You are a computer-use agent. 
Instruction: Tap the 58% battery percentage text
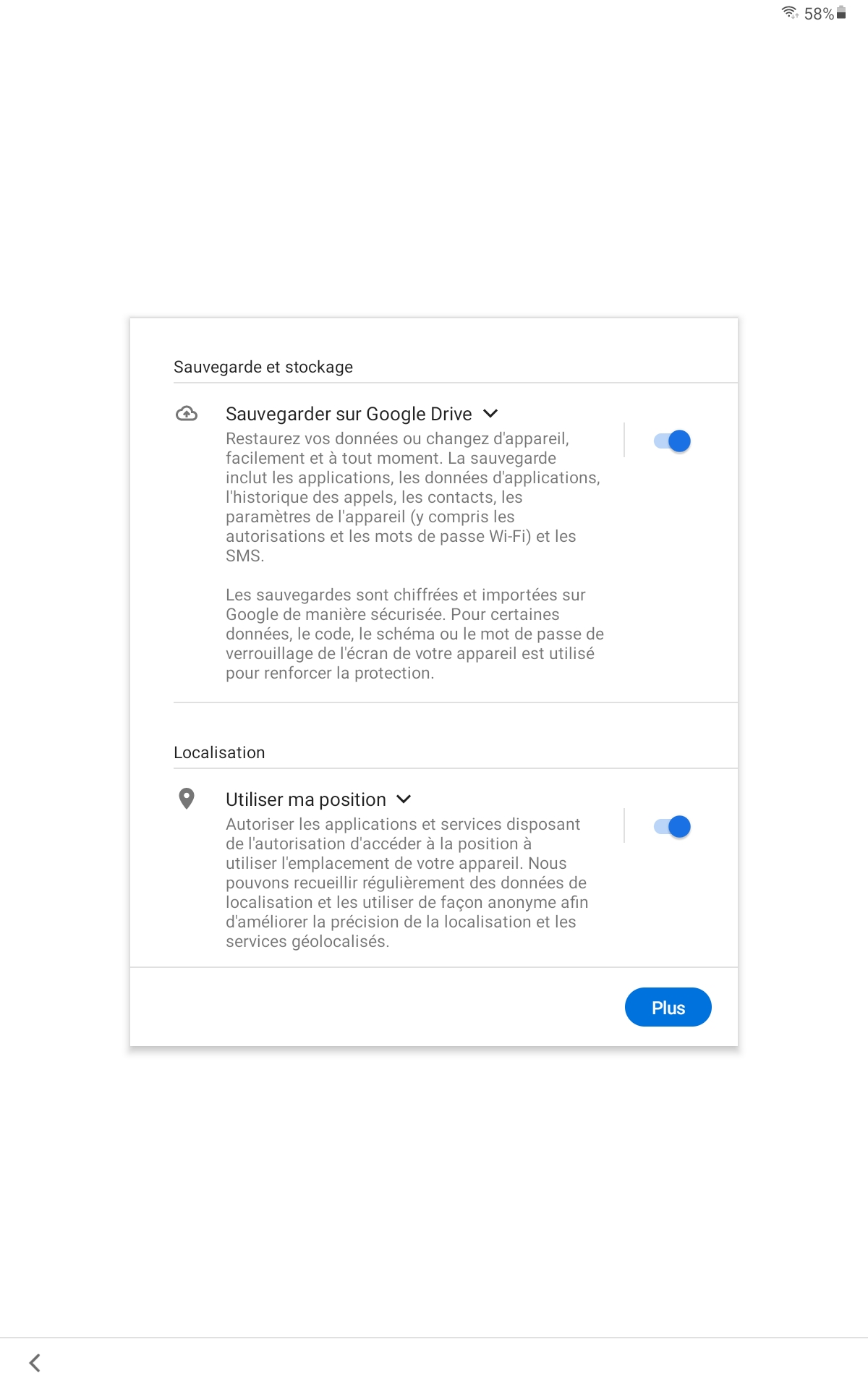click(x=819, y=14)
